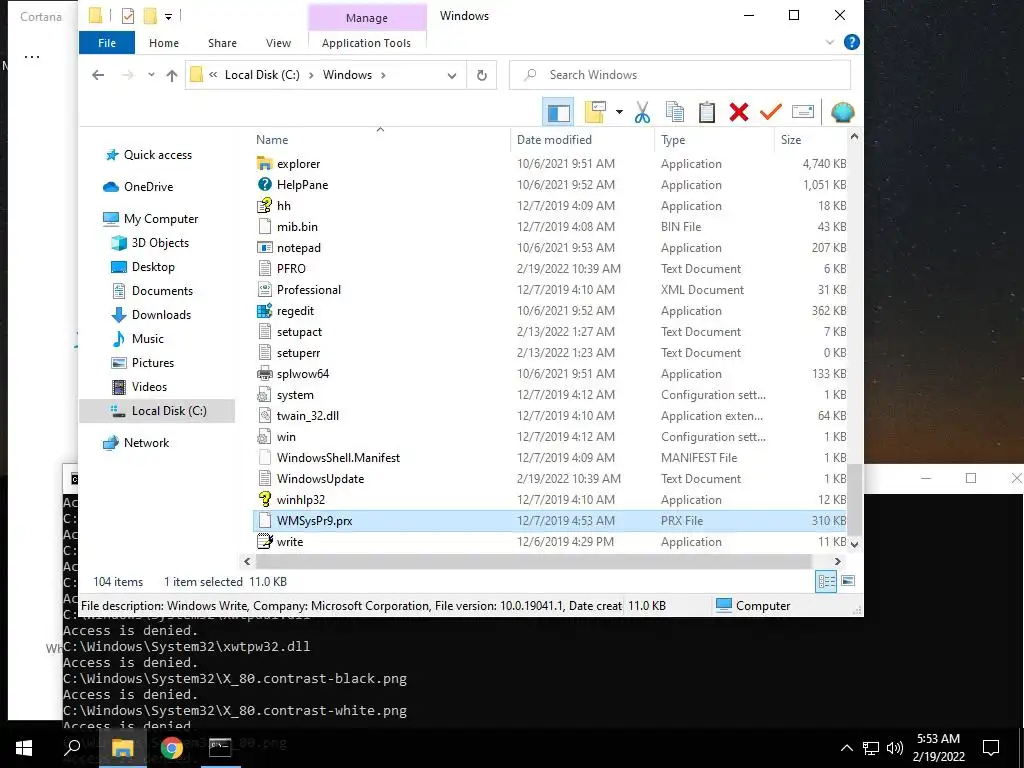Select the regedit application icon
The width and height of the screenshot is (1024, 768).
coord(264,311)
